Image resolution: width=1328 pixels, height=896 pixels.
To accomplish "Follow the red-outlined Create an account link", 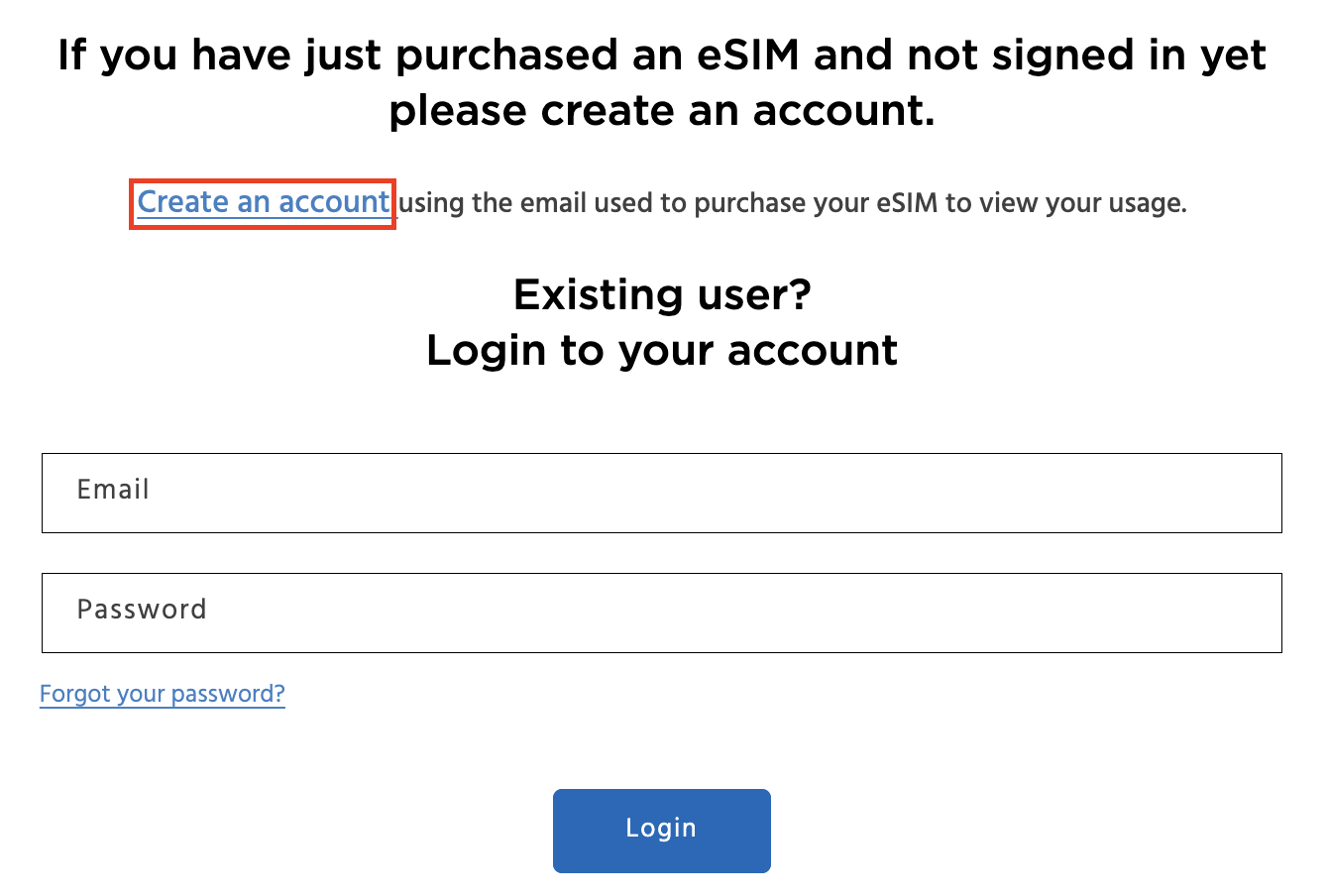I will 263,203.
